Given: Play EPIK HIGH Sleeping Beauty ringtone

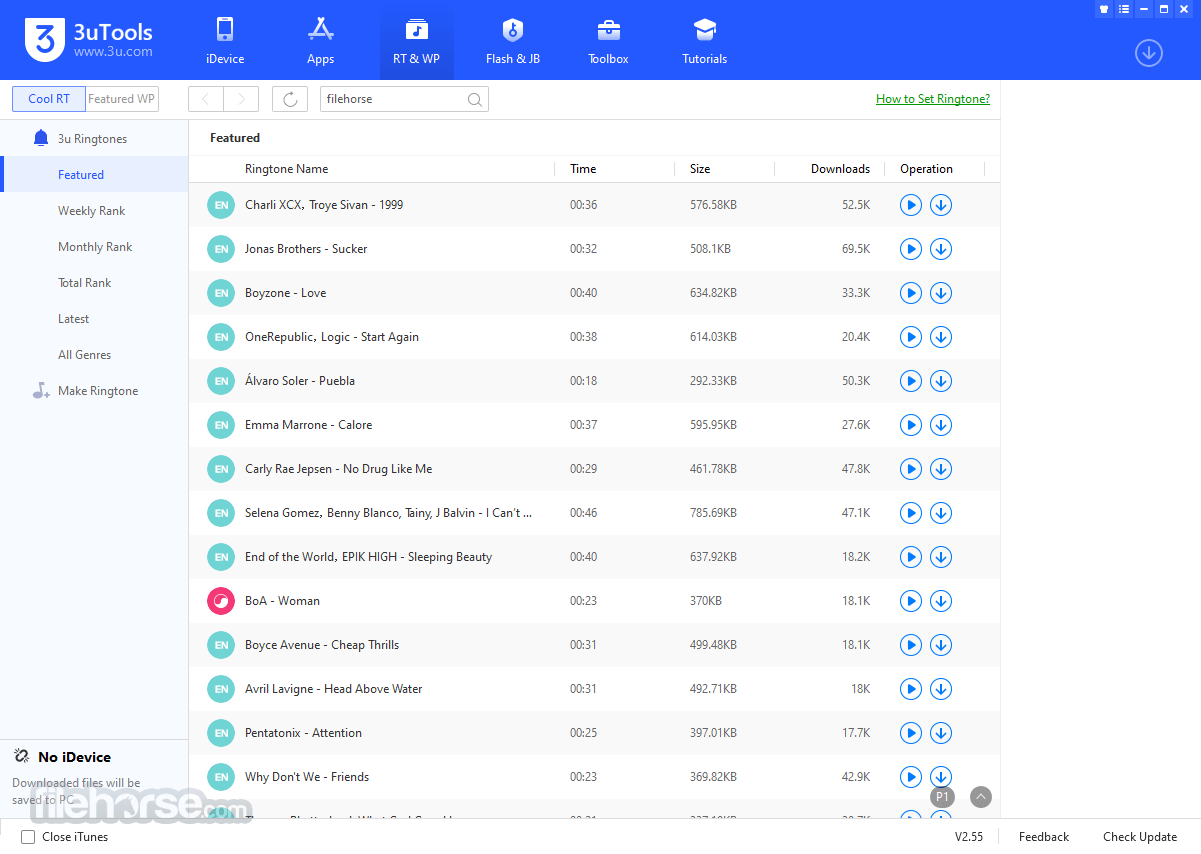Looking at the screenshot, I should (910, 557).
